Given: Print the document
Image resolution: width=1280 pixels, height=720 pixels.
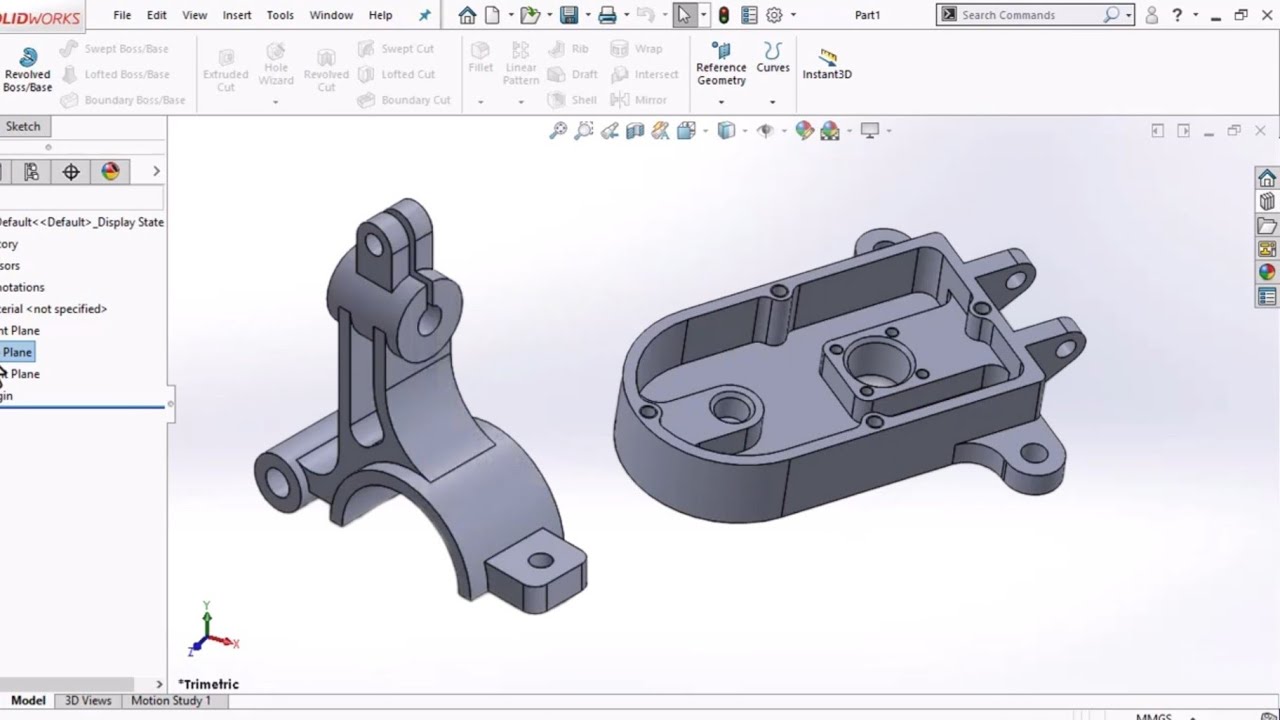Looking at the screenshot, I should 607,15.
